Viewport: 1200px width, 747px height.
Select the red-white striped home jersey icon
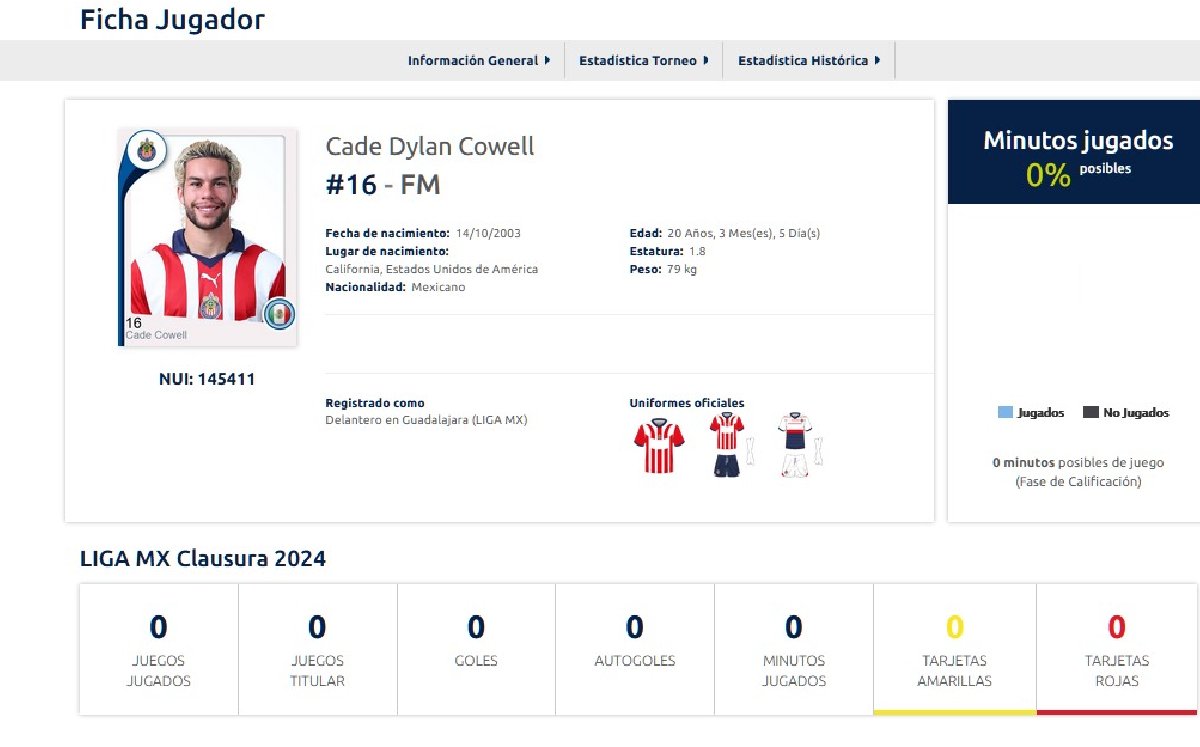pyautogui.click(x=659, y=445)
